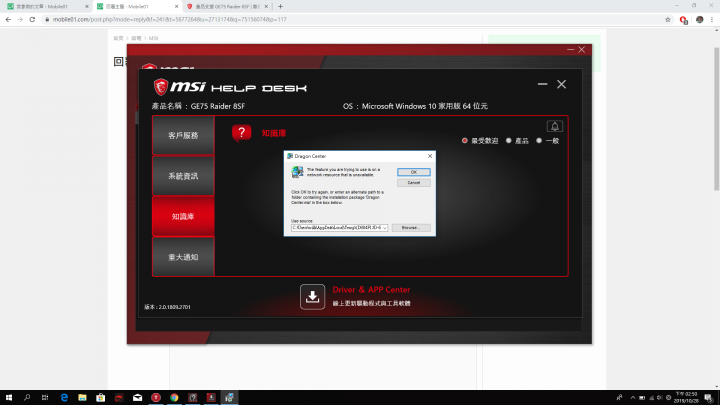720x405 pixels.
Task: Switch to the red download-arrow taskbar app
Action: (x=211, y=398)
